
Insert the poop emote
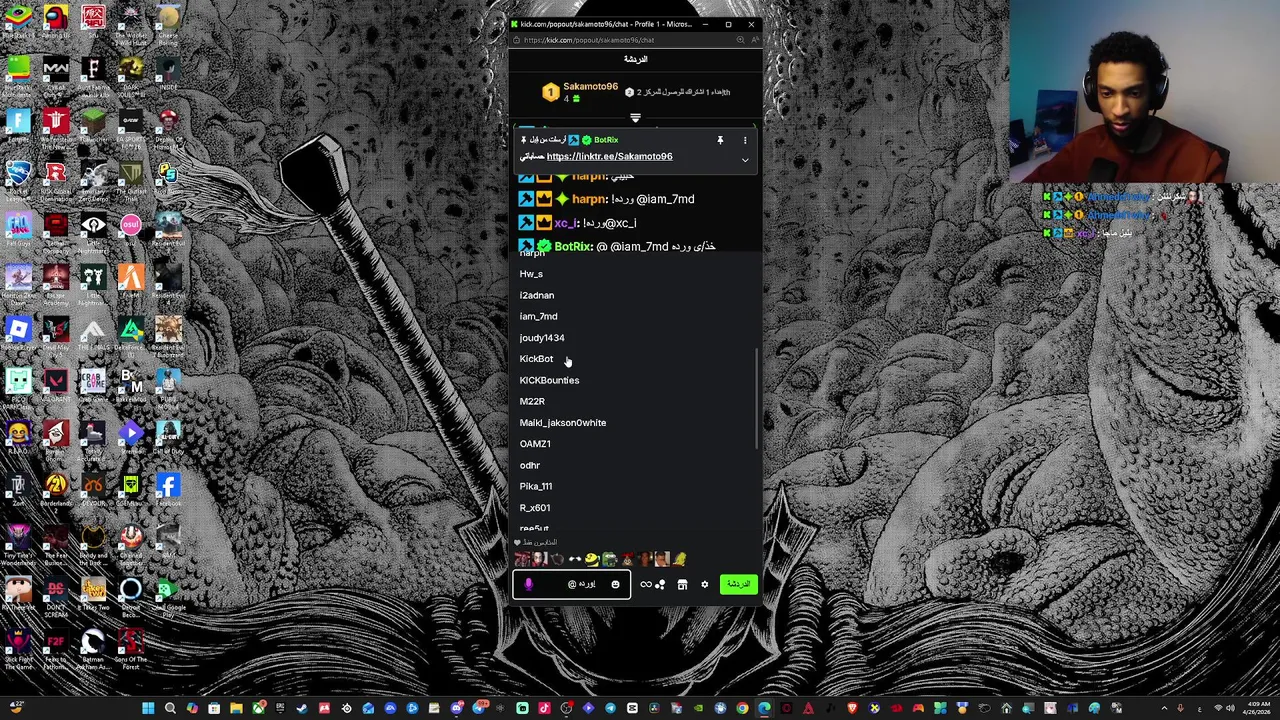627,559
